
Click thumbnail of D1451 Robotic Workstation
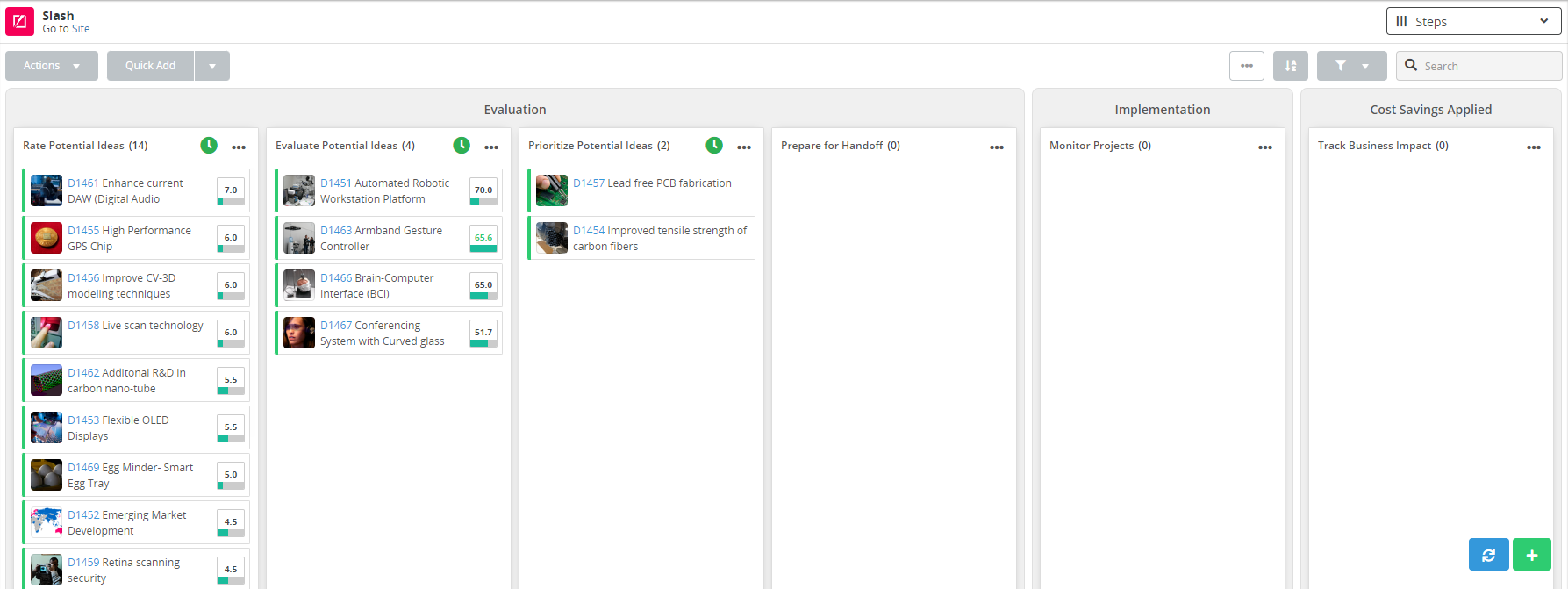299,190
